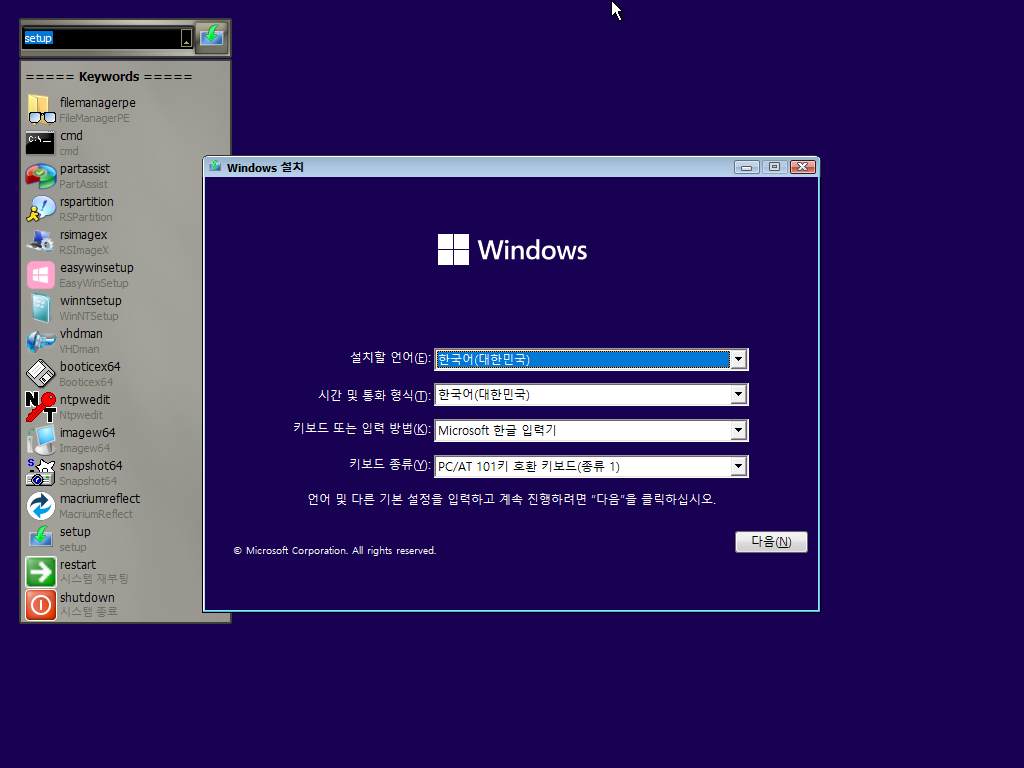Click the 'Microsoft 한글 입력기' value text

coord(497,430)
